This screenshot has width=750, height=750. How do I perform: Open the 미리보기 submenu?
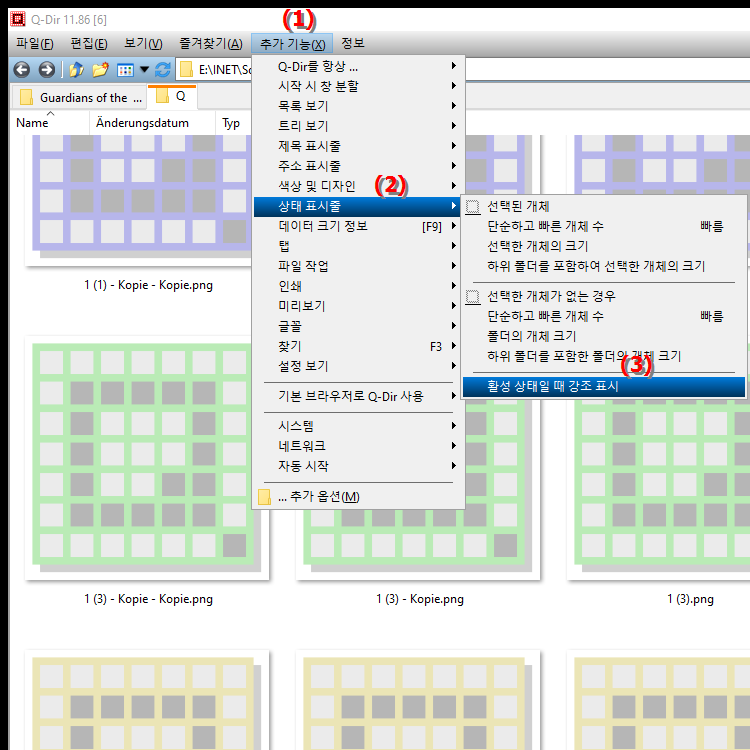pyautogui.click(x=358, y=307)
